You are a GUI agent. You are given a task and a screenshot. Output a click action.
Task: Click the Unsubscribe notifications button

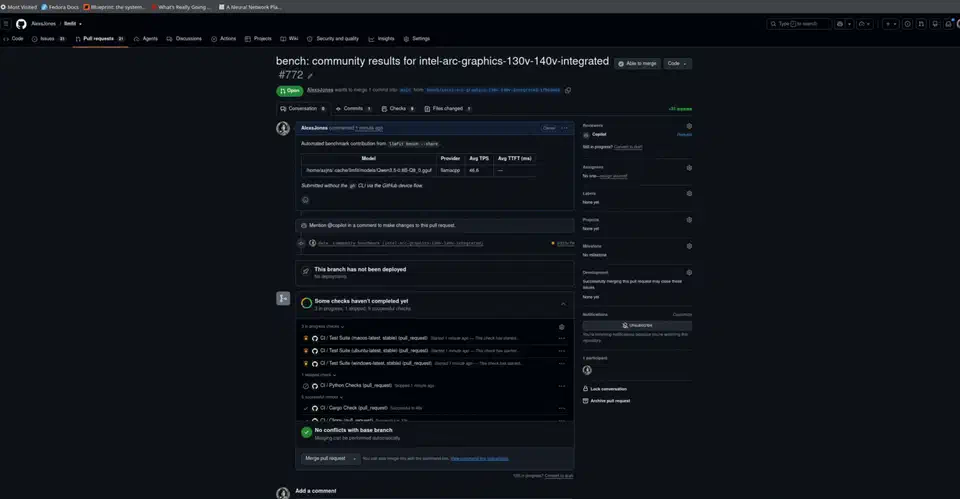637,325
